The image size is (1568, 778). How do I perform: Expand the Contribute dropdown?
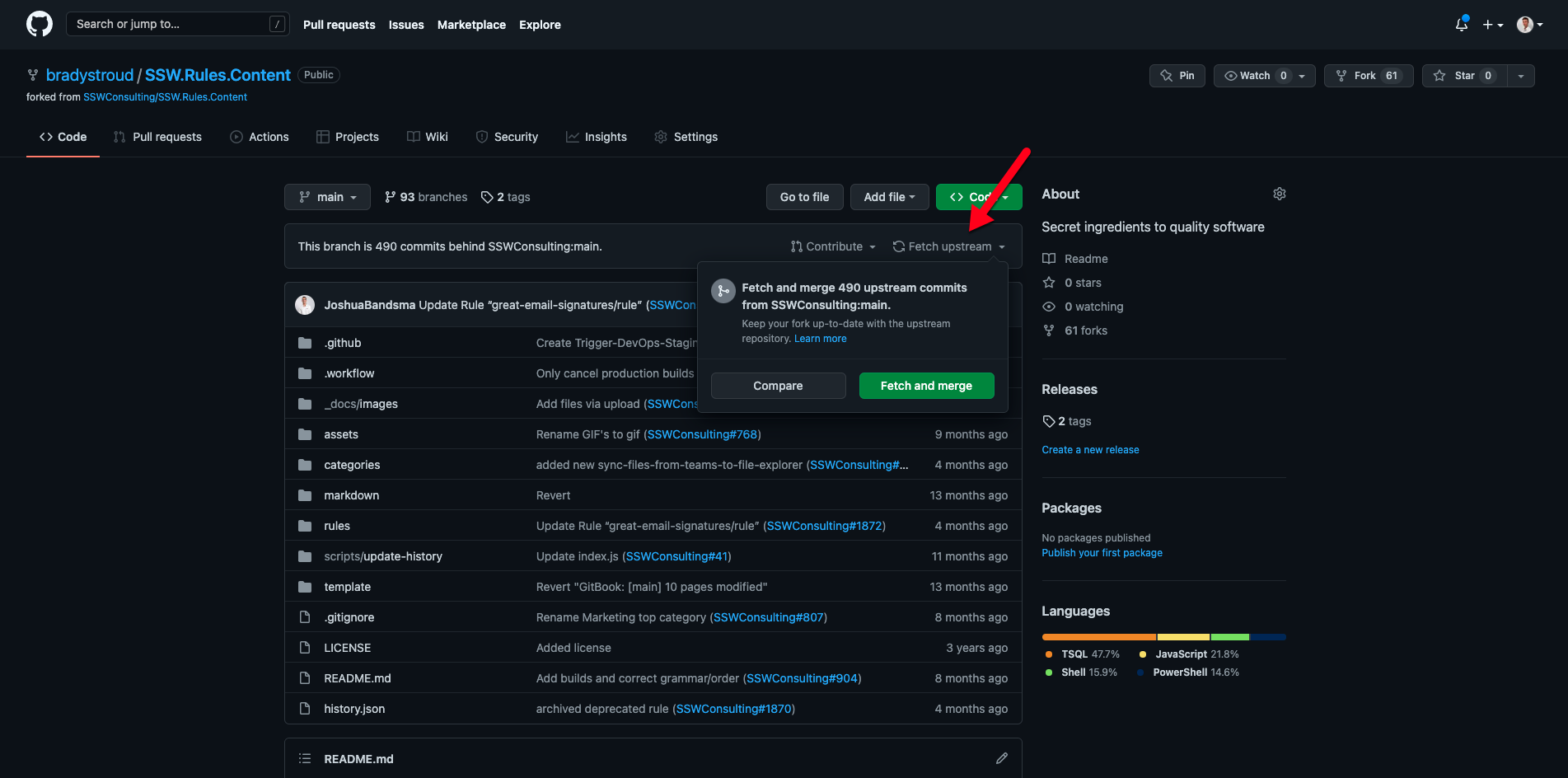833,246
